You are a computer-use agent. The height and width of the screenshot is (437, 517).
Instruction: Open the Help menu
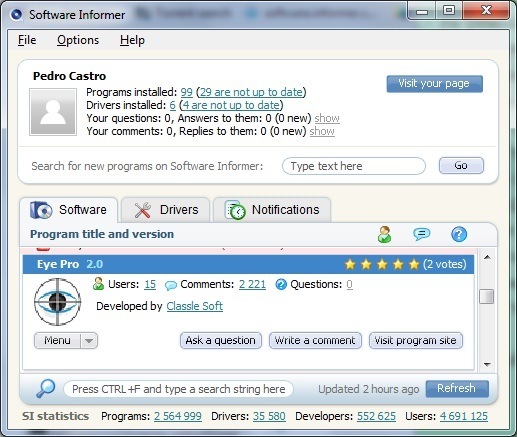[132, 40]
